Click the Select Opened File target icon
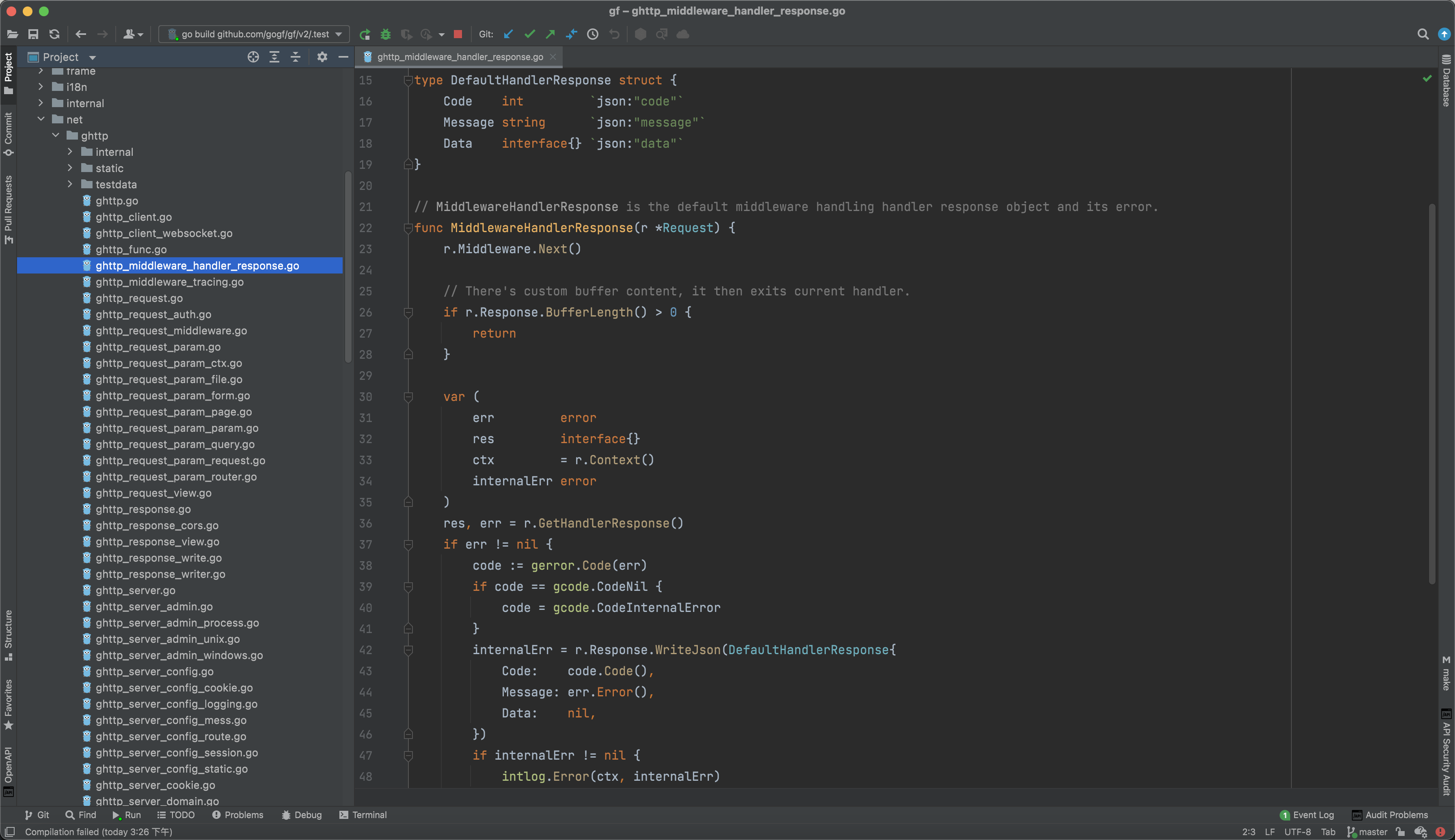The image size is (1455, 840). [x=253, y=57]
